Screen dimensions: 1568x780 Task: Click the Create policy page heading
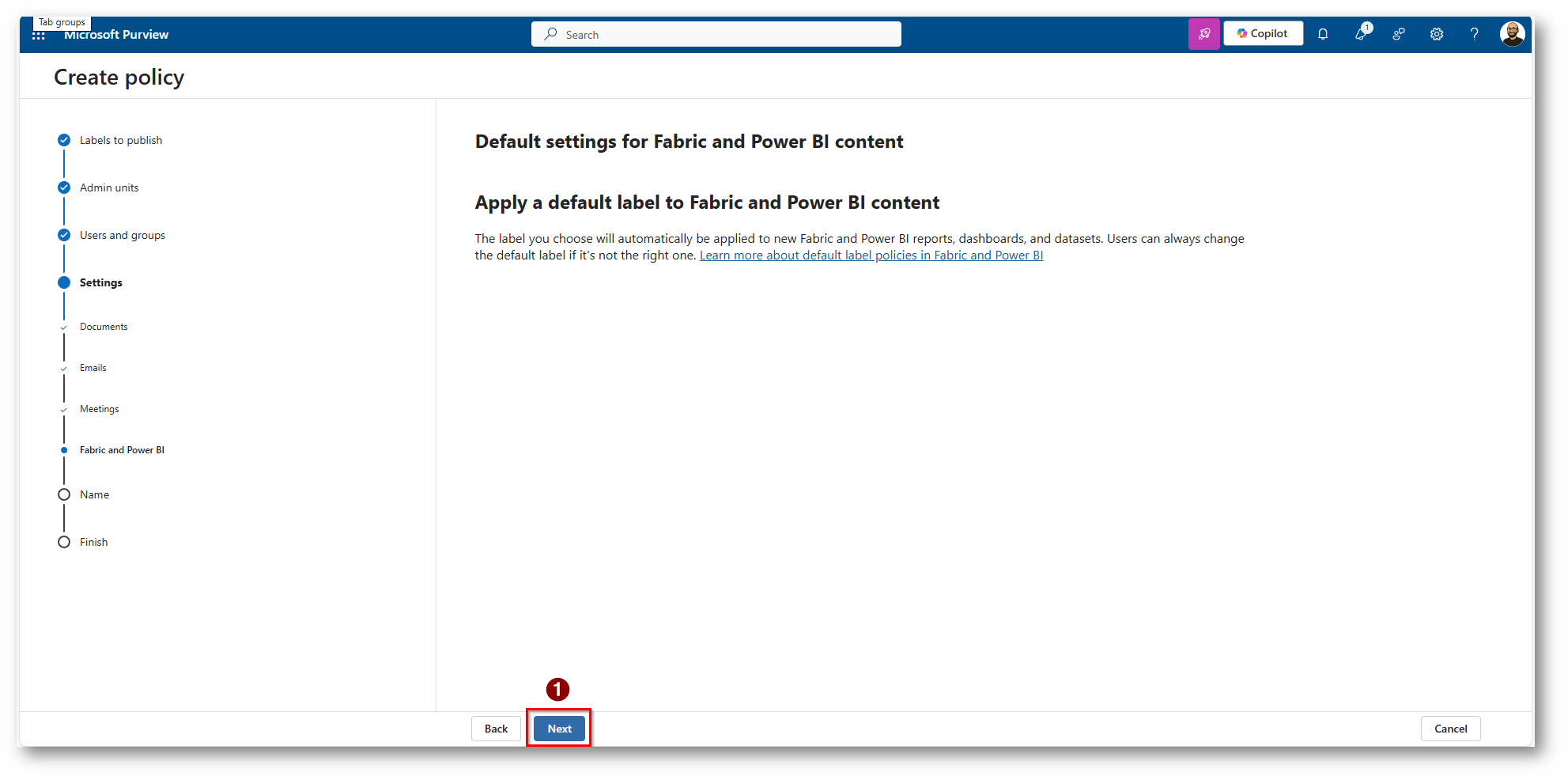pyautogui.click(x=119, y=78)
